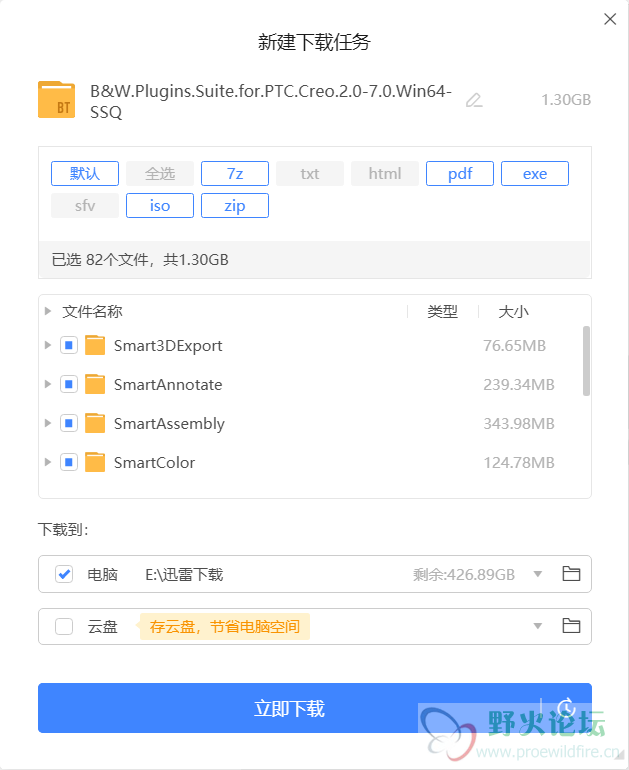Expand the SmartAssembly folder tree
The height and width of the screenshot is (770, 629).
pyautogui.click(x=48, y=423)
